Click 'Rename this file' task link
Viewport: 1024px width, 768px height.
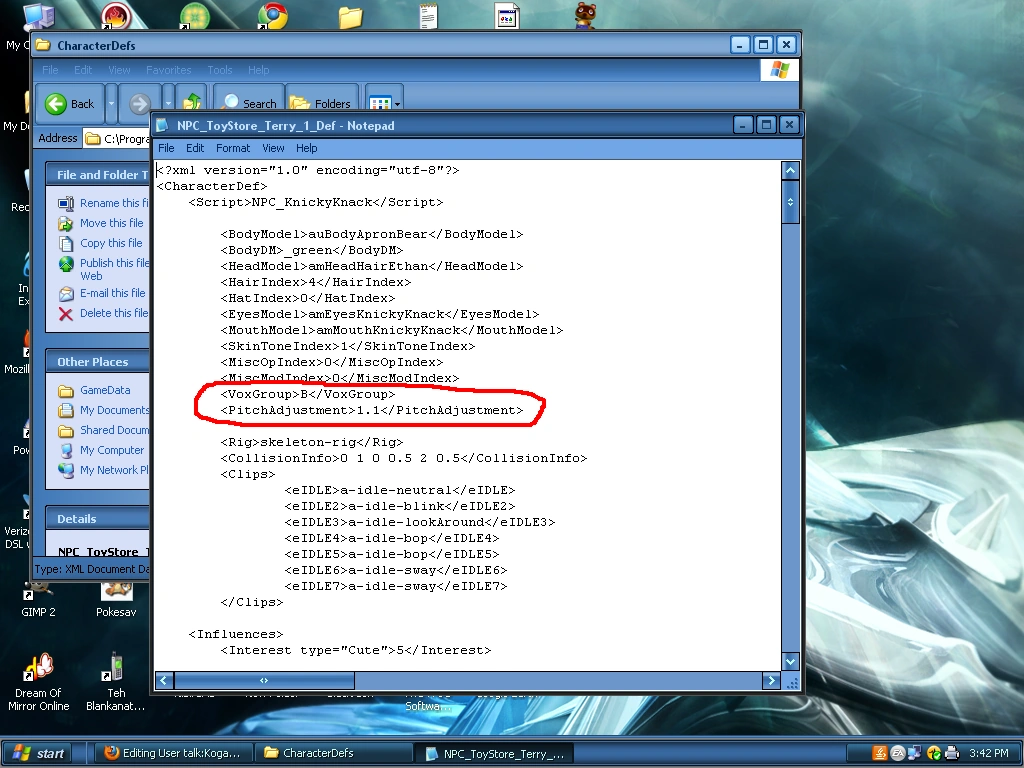(x=114, y=203)
